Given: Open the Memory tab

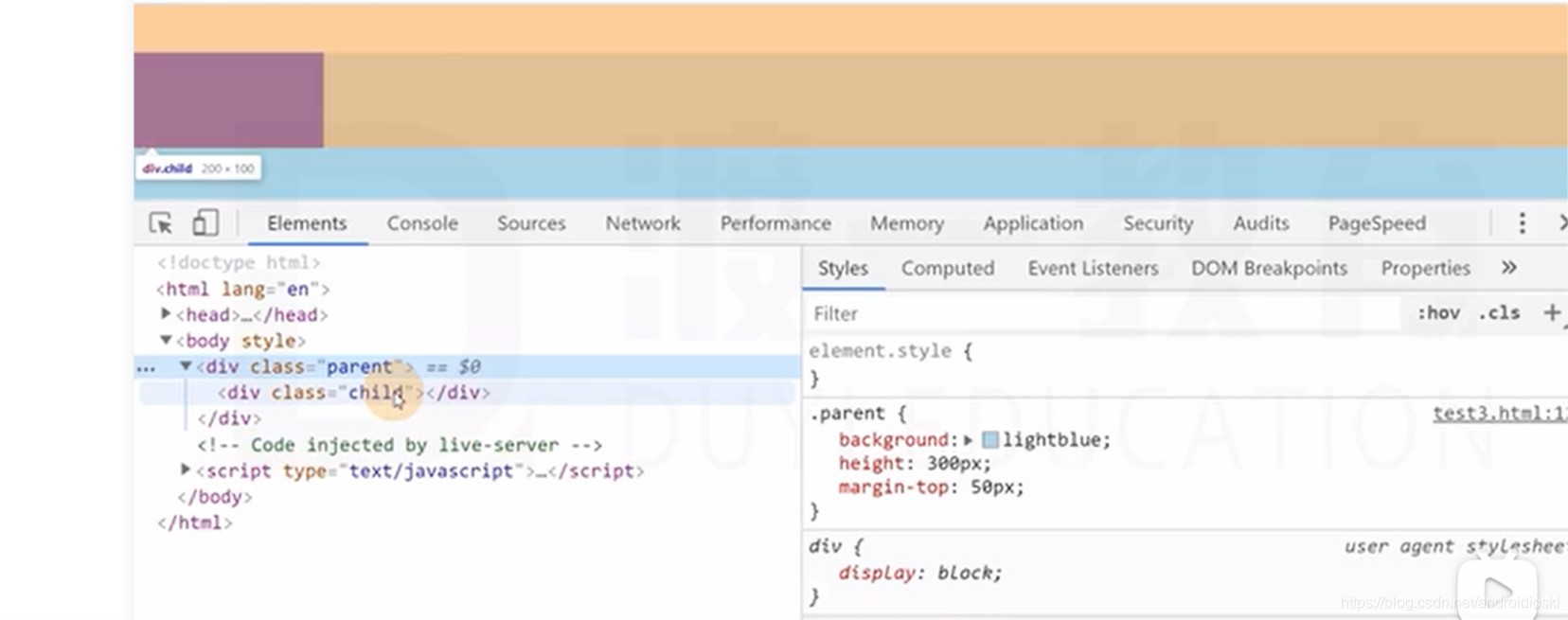Looking at the screenshot, I should point(907,223).
